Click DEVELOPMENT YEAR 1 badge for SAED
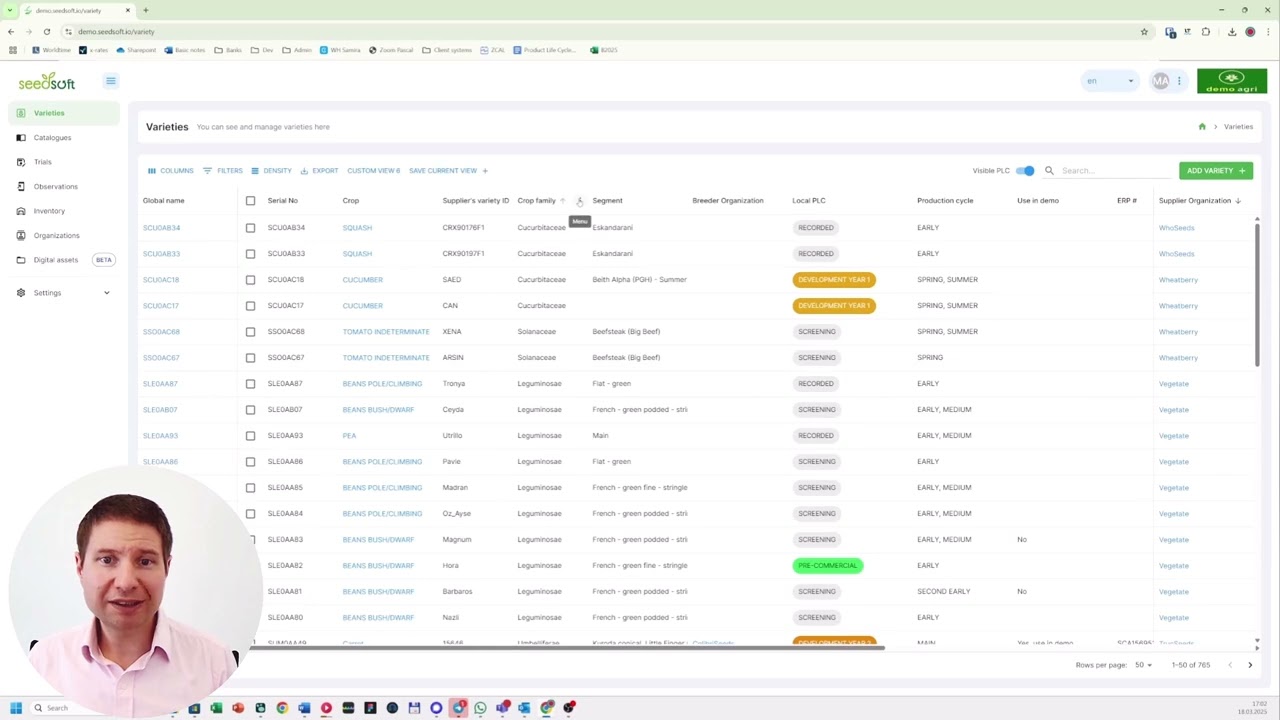1280x720 pixels. click(834, 280)
